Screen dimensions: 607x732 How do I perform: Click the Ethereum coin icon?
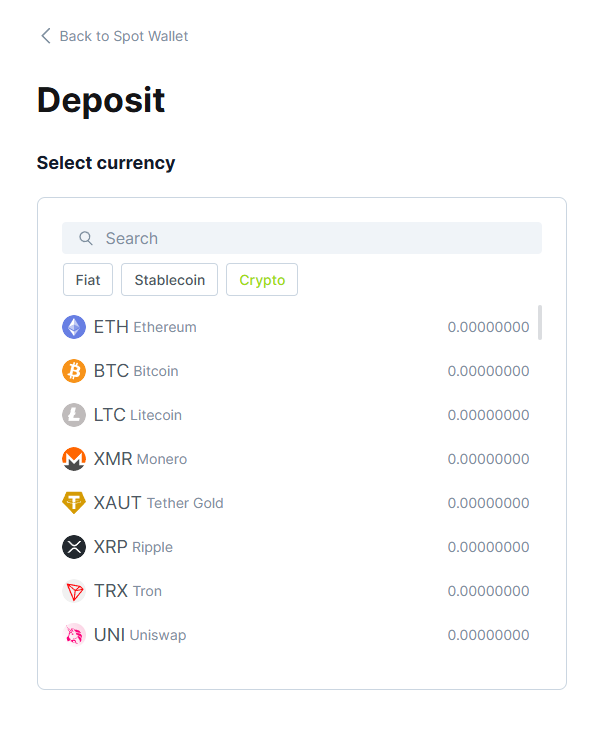[x=74, y=327]
